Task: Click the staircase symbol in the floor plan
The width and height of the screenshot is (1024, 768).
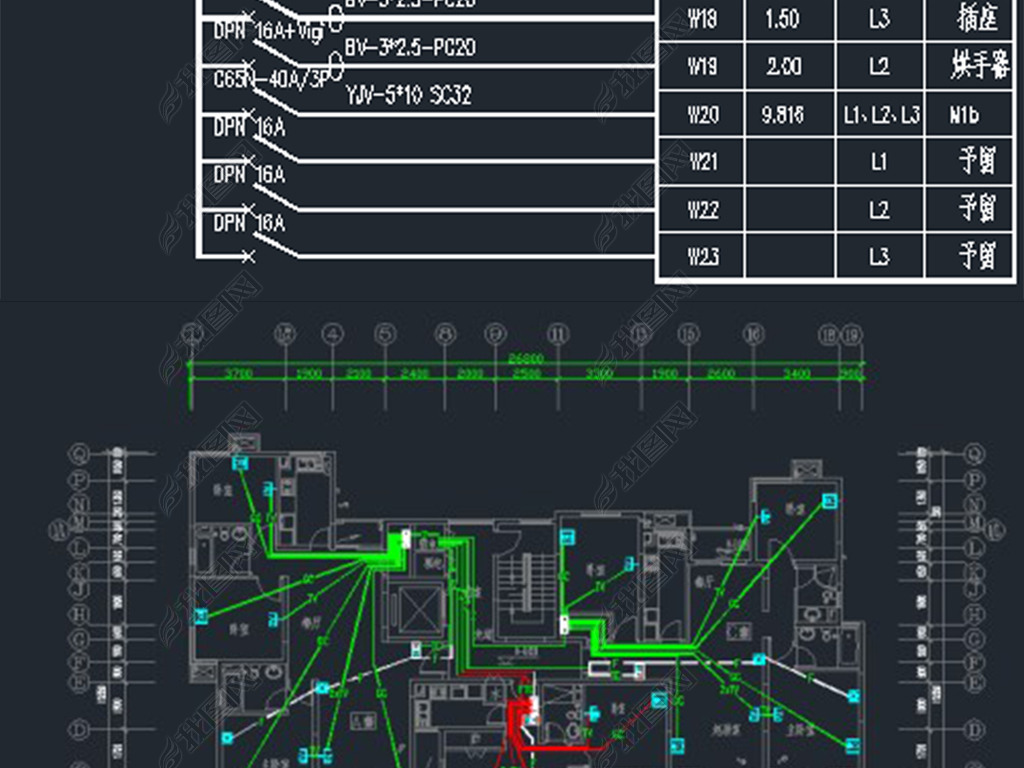Action: click(524, 590)
